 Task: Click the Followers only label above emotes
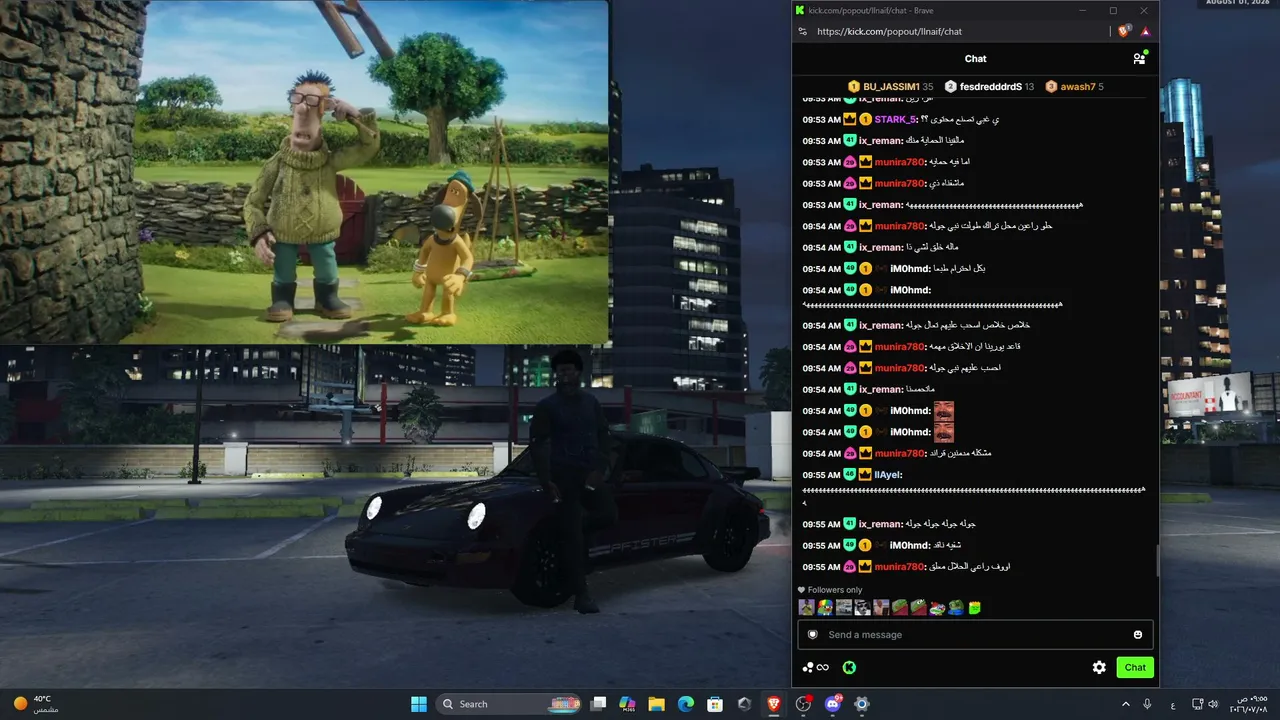tap(830, 590)
